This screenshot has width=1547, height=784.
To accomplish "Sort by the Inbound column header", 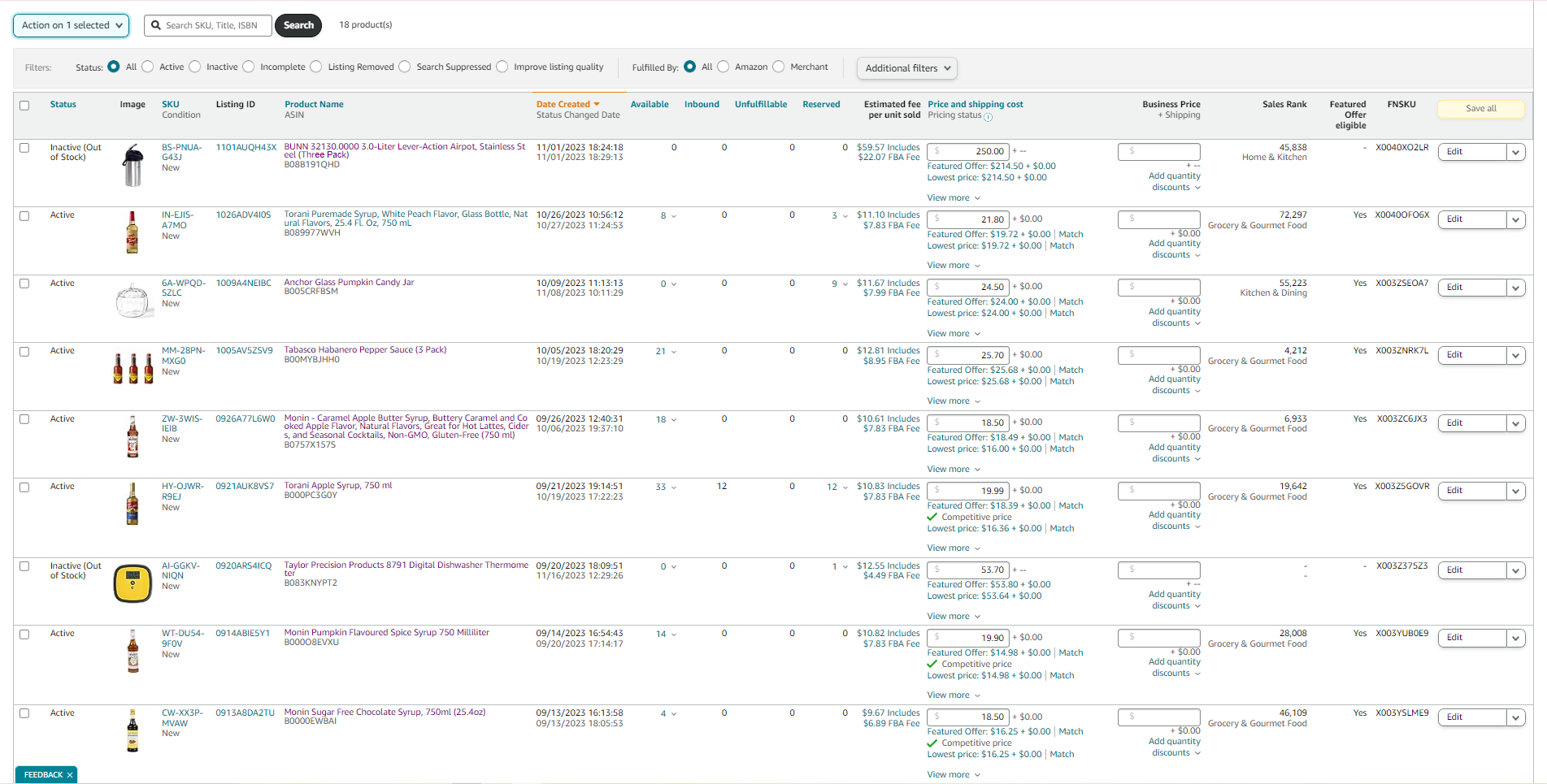I will point(702,104).
